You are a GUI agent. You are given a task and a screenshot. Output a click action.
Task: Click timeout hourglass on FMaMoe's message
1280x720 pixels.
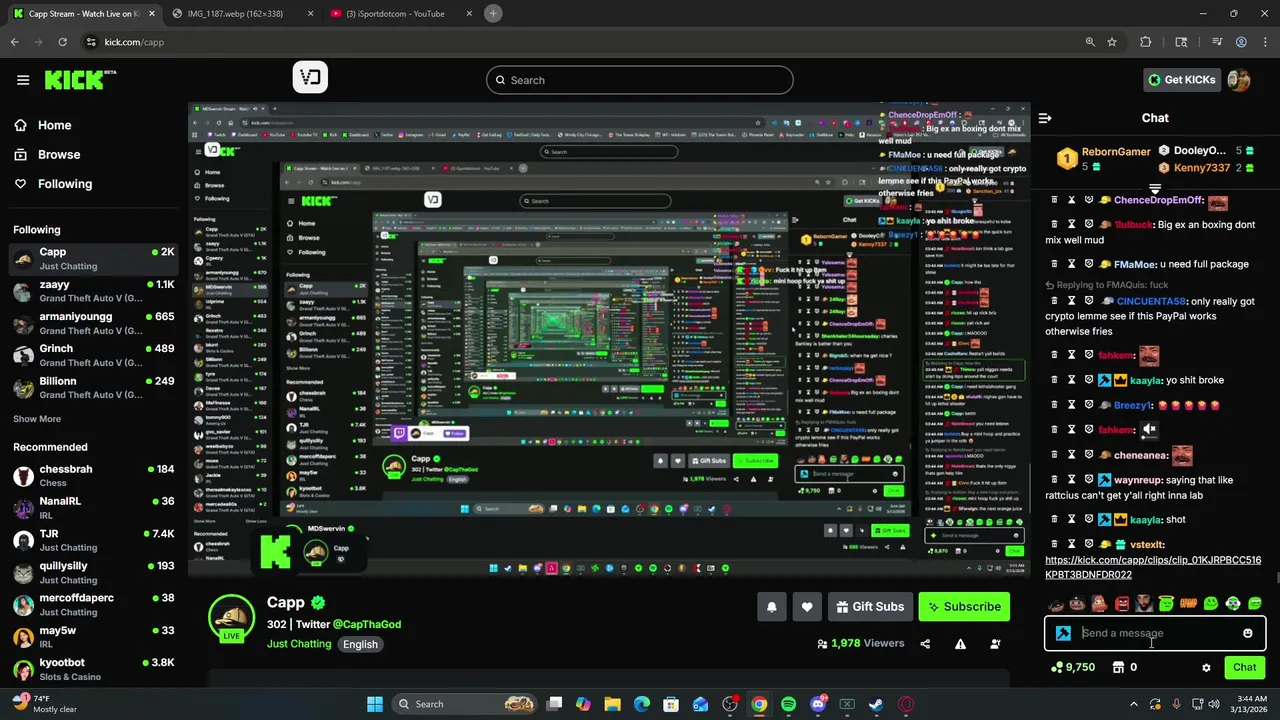click(1071, 264)
